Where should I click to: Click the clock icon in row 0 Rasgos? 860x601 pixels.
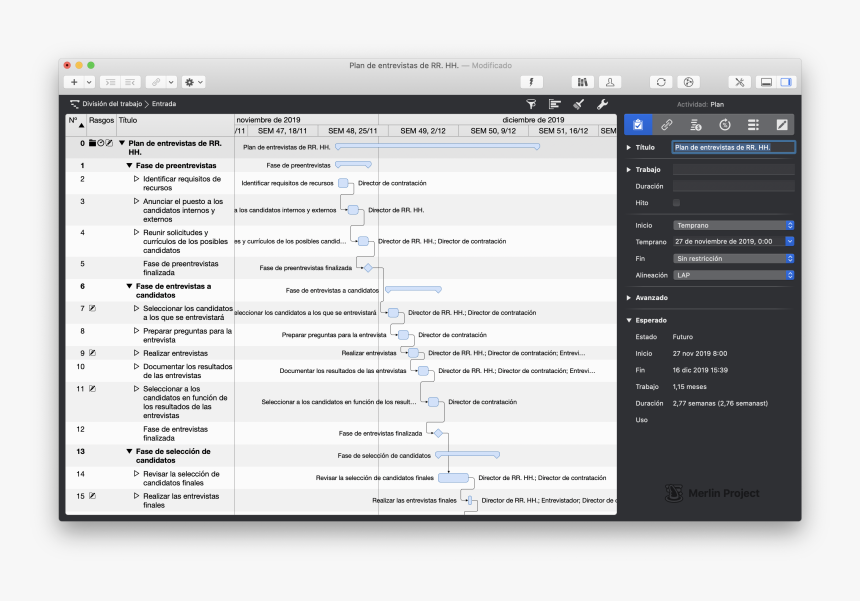tap(101, 143)
